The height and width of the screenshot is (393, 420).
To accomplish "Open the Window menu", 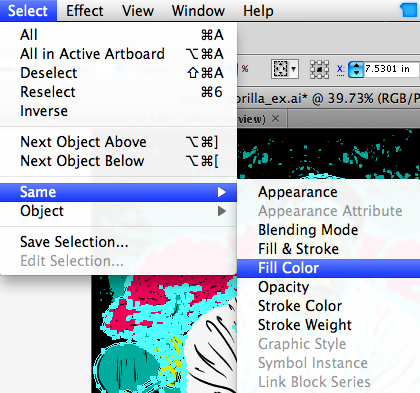I will click(198, 11).
